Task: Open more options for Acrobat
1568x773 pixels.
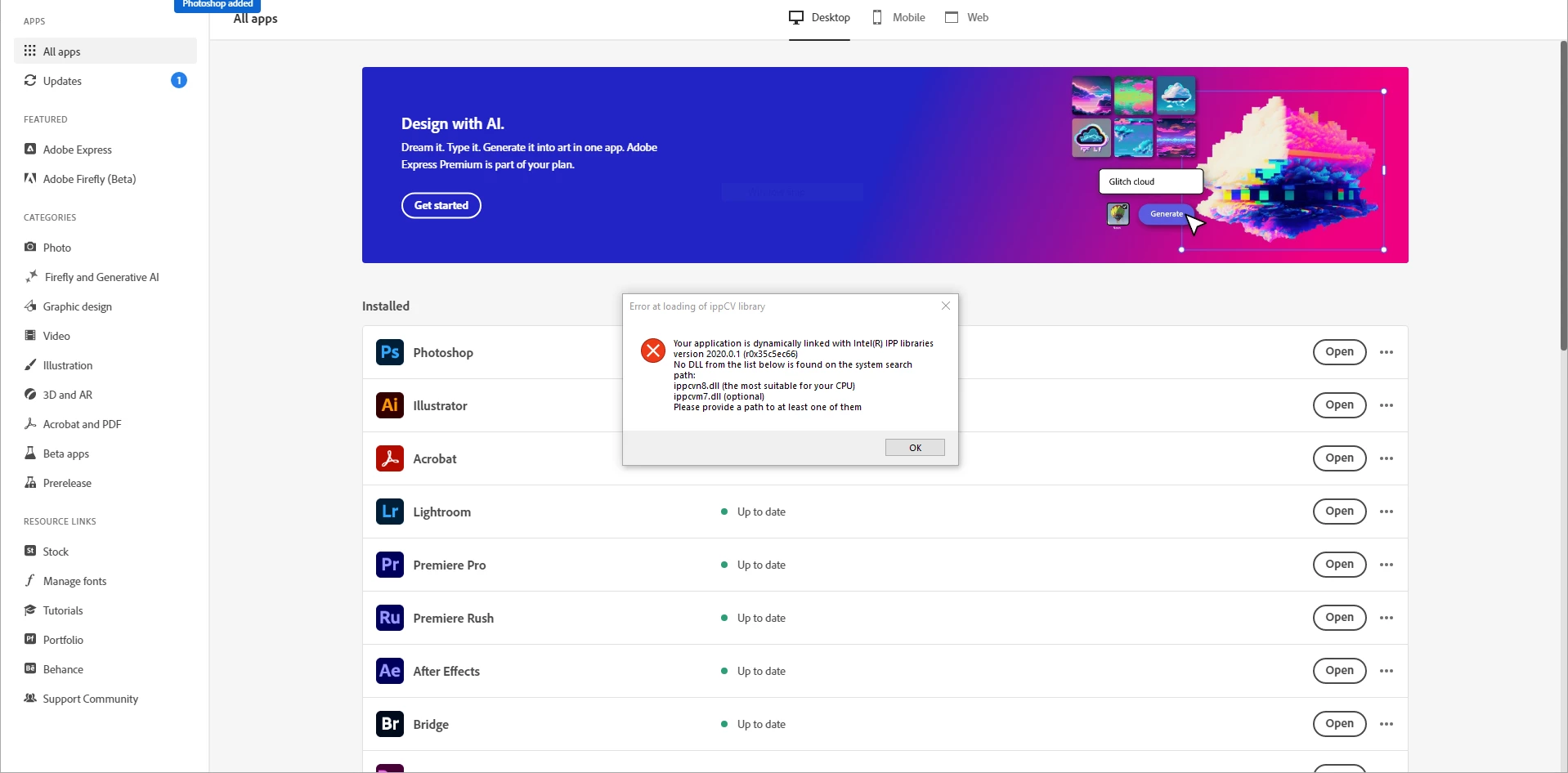Action: pos(1387,458)
